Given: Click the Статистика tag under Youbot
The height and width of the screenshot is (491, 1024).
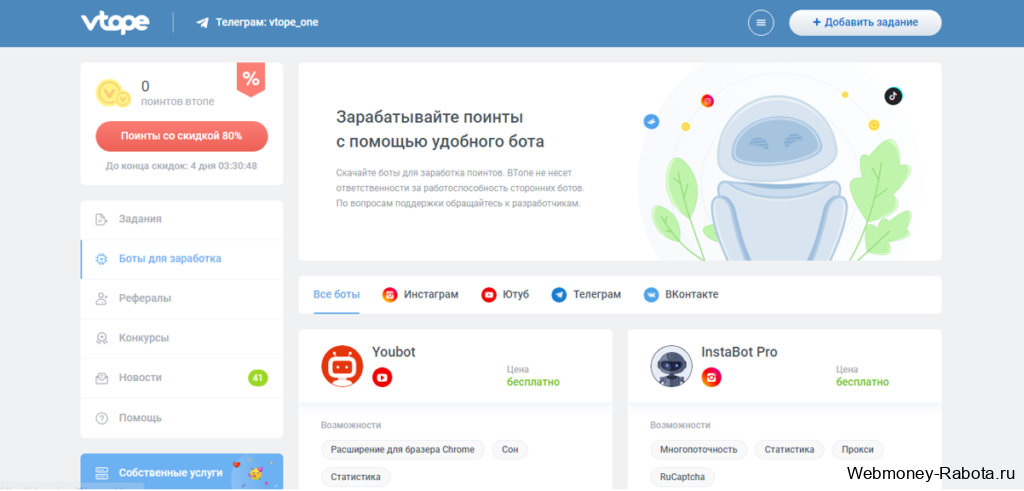Looking at the screenshot, I should coord(355,477).
